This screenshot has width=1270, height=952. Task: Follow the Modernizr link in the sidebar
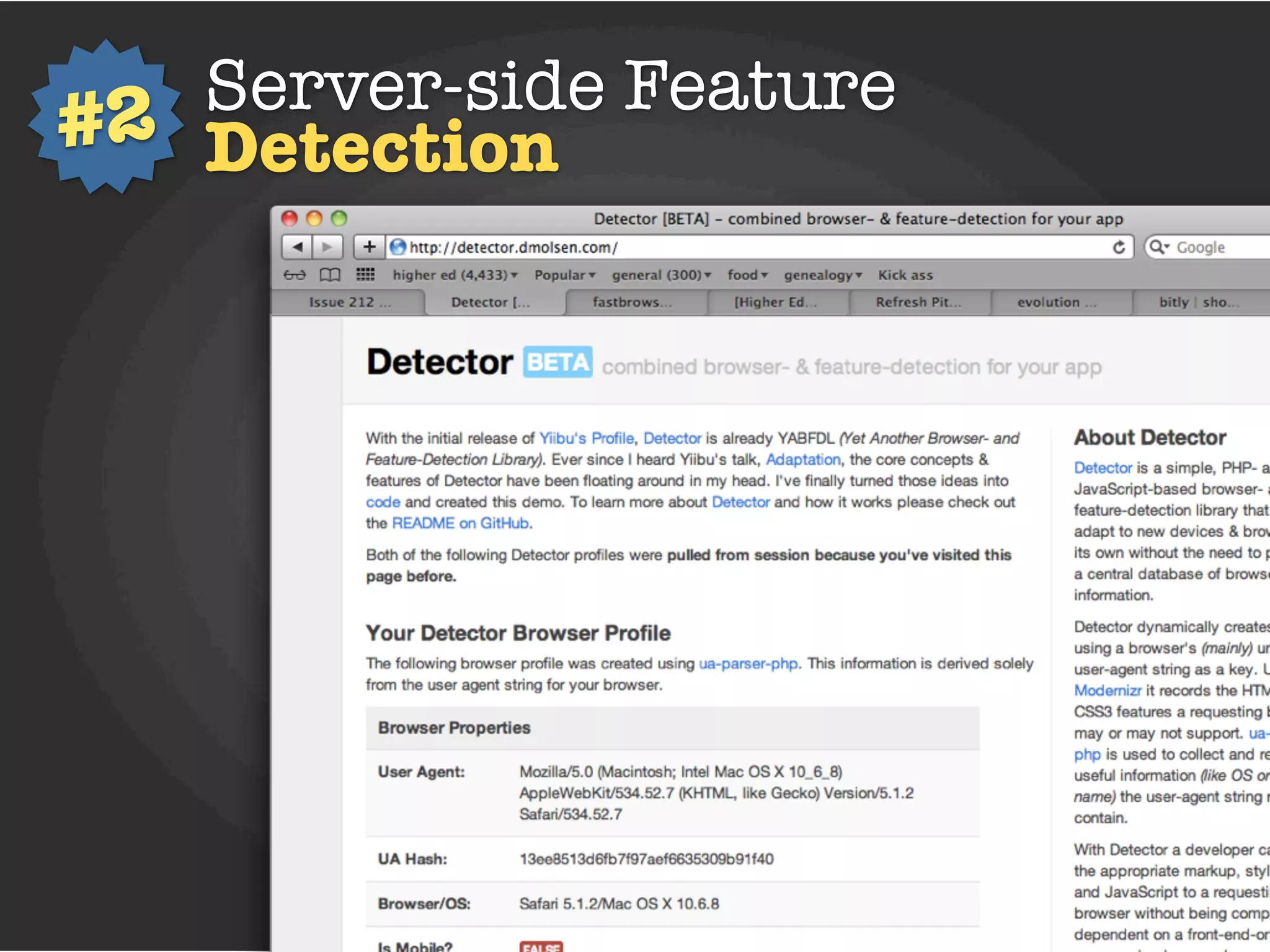pyautogui.click(x=1108, y=690)
